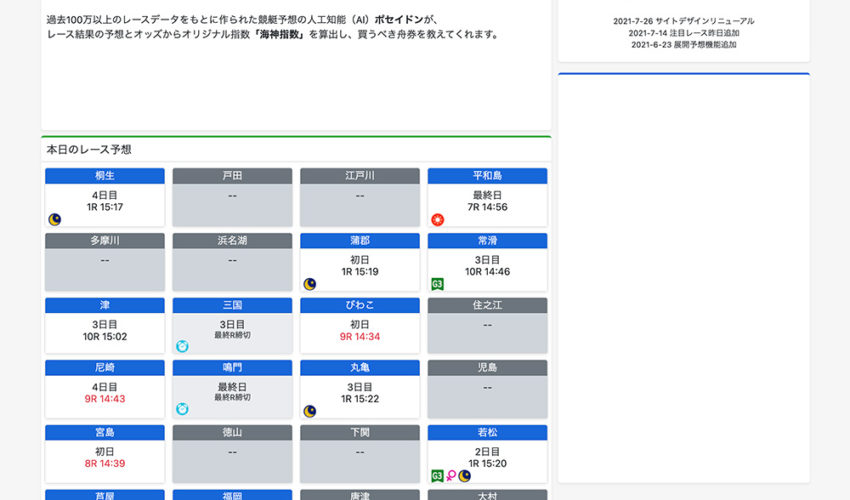850x500 pixels.
Task: Select the 宮島 venue header
Action: tap(105, 432)
